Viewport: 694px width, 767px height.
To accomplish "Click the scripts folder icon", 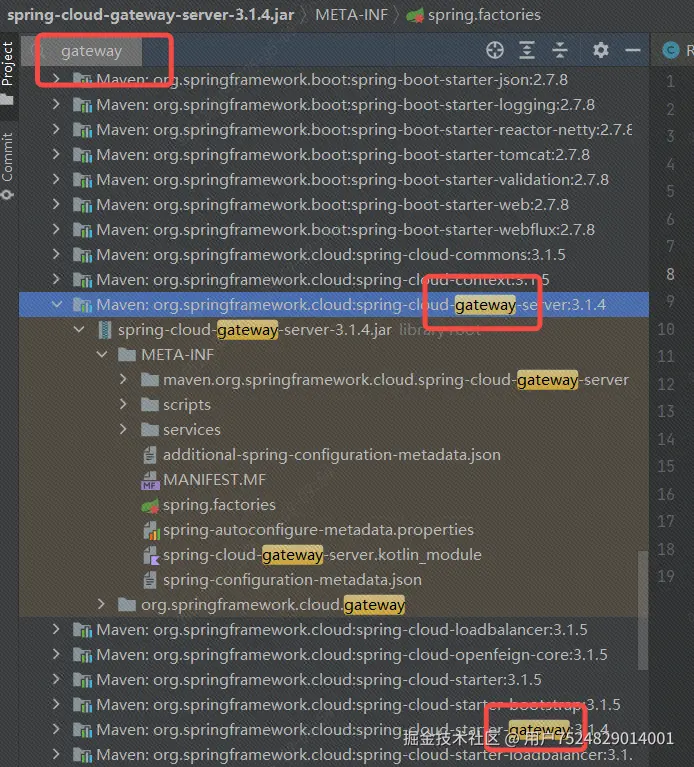I will point(150,404).
